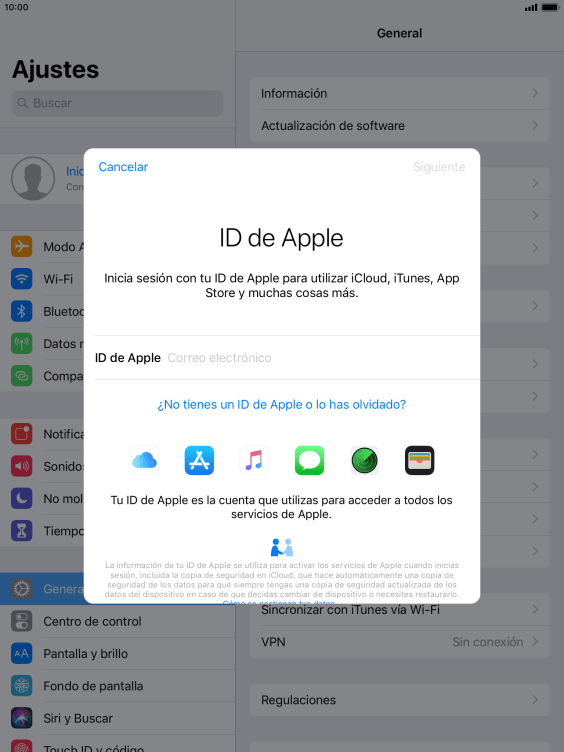Open forgotten Apple ID link
564x752 pixels.
click(x=282, y=405)
